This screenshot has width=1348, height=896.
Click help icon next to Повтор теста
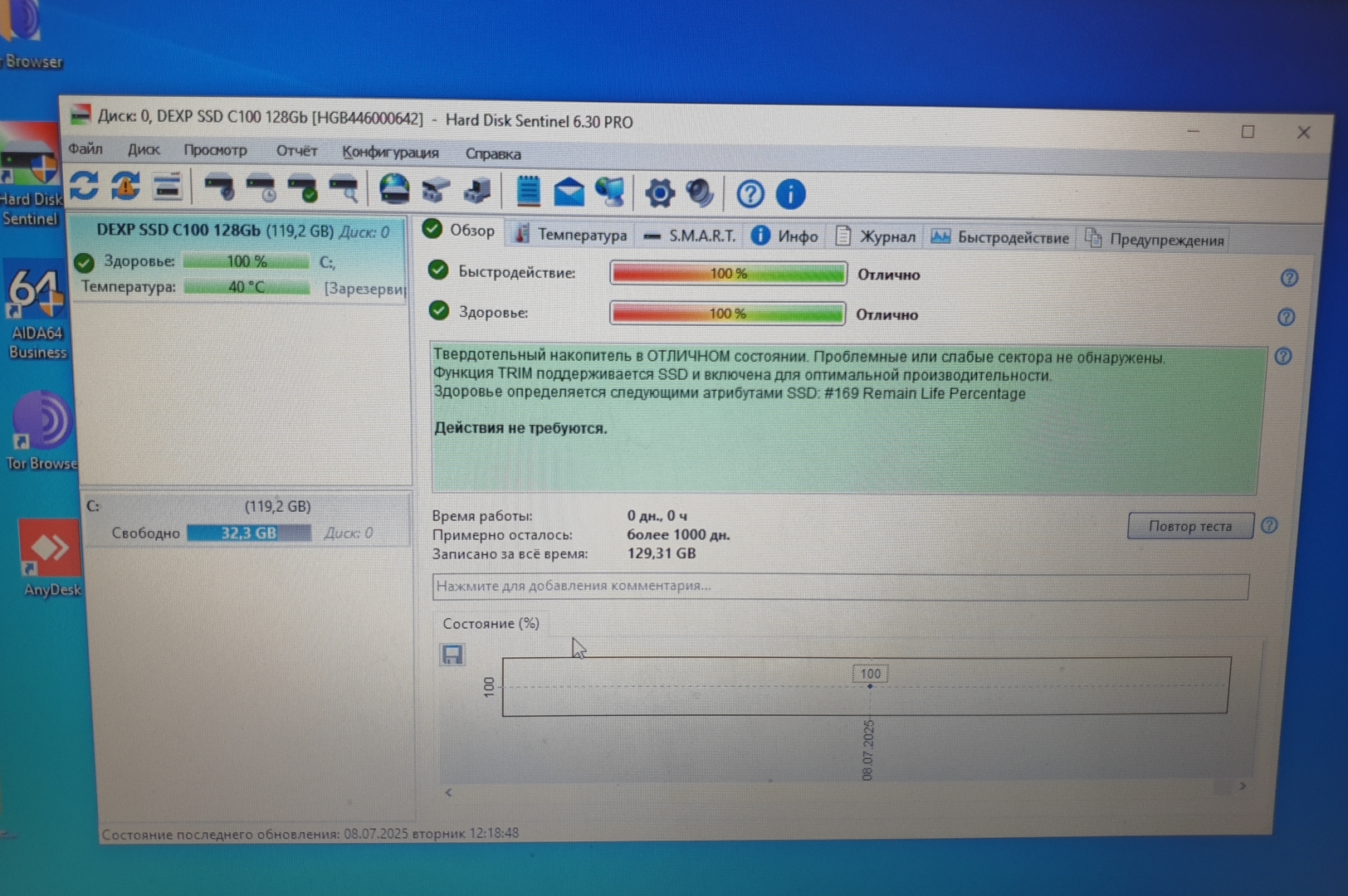coord(1269,525)
